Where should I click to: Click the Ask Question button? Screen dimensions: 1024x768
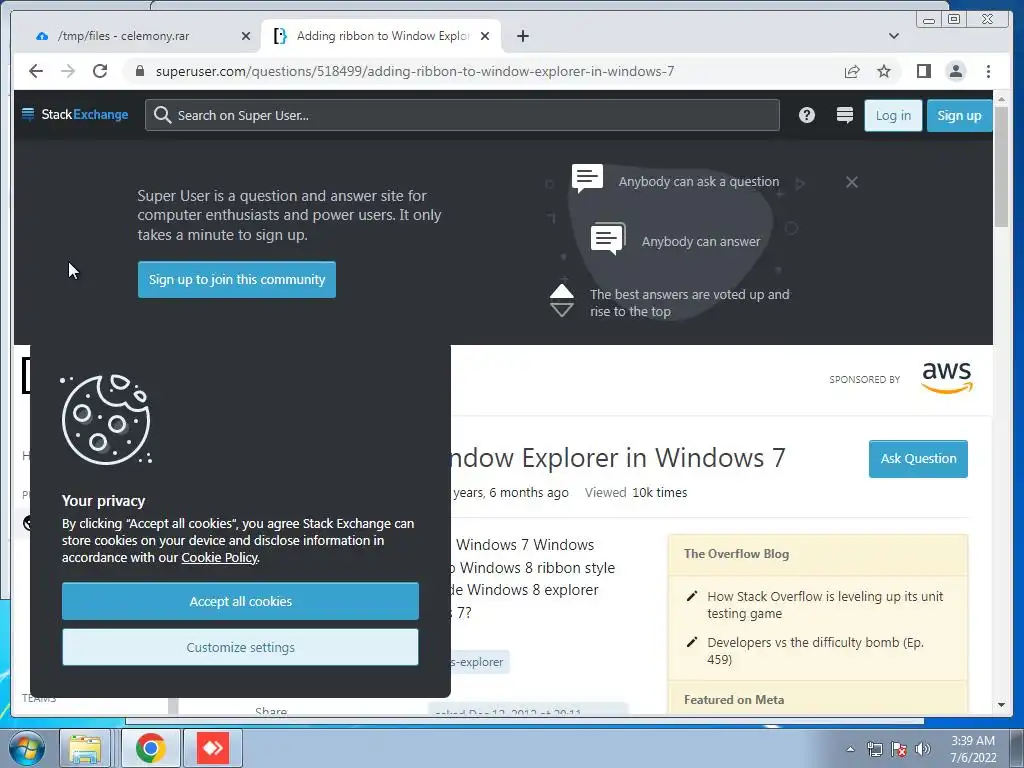pyautogui.click(x=918, y=458)
